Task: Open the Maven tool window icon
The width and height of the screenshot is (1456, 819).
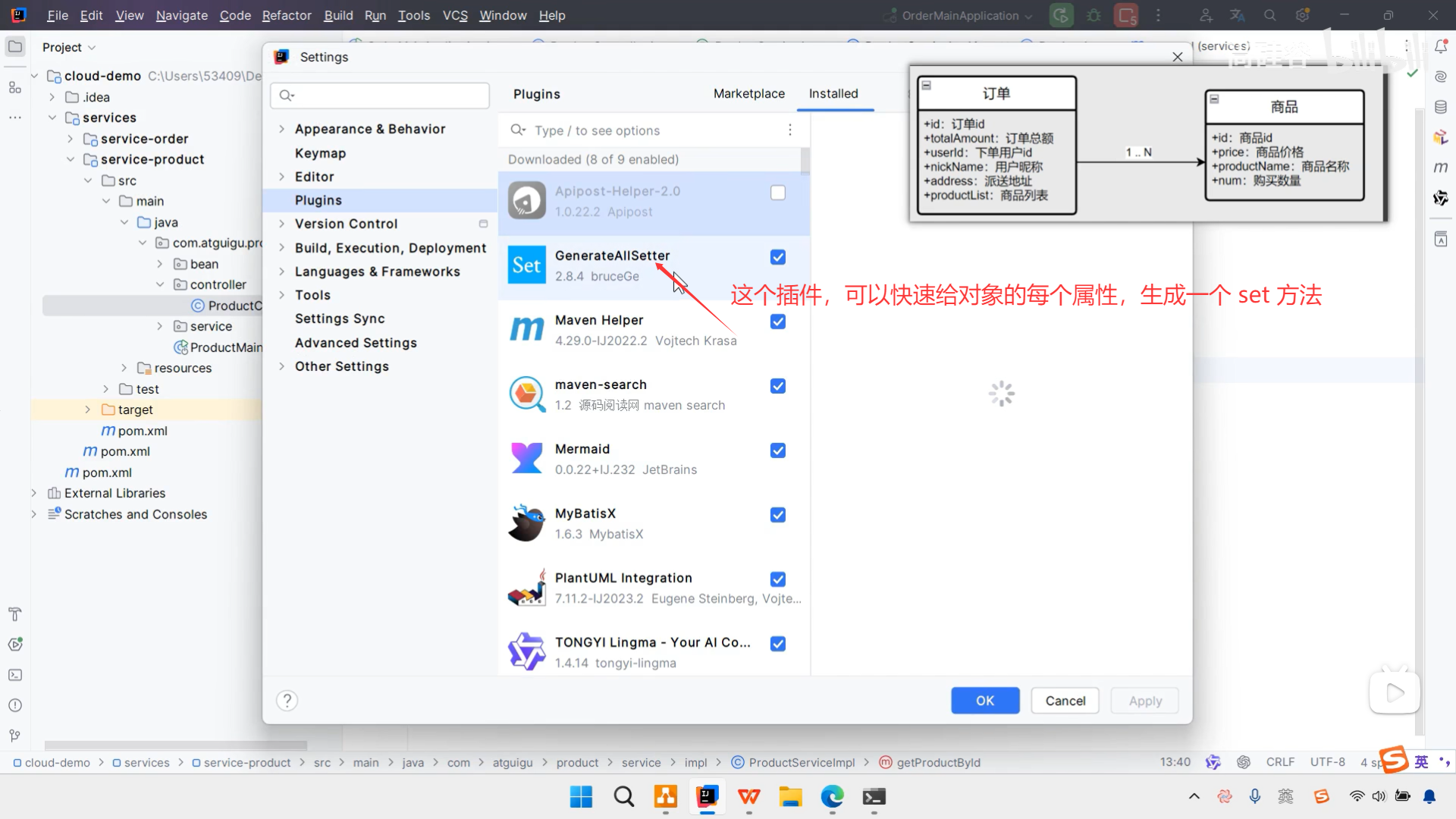Action: [x=1441, y=167]
